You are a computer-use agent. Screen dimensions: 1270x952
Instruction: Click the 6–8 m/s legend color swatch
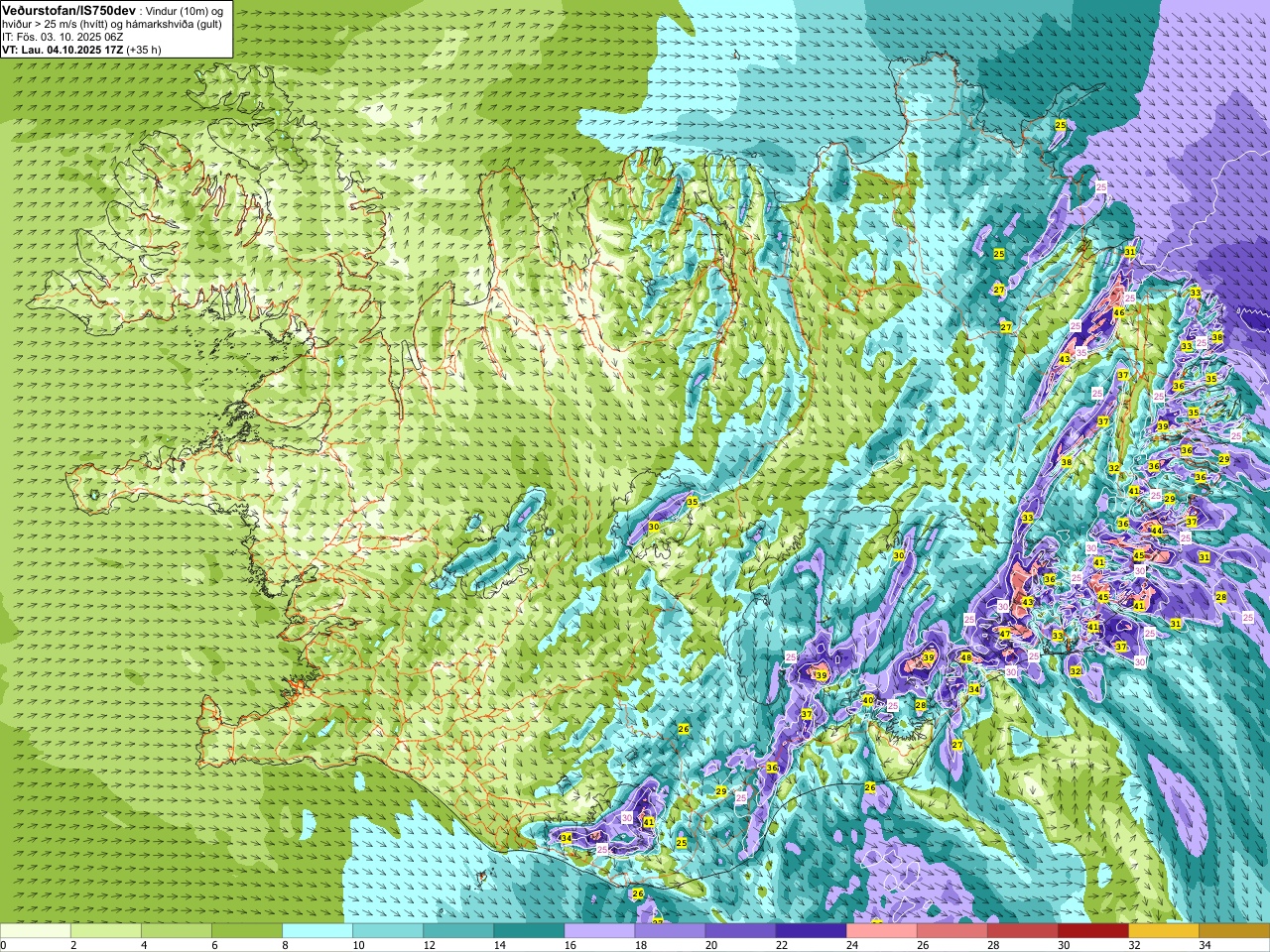point(247,931)
